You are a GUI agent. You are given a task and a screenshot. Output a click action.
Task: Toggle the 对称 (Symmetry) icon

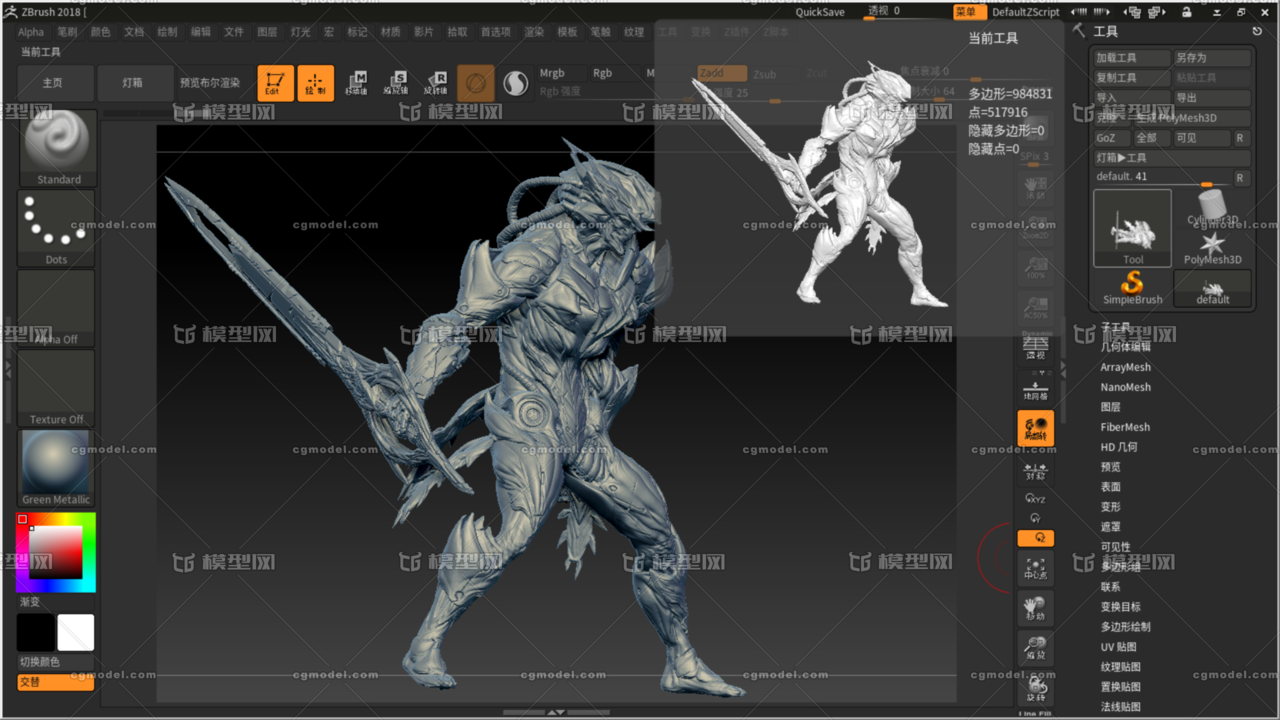(1035, 469)
